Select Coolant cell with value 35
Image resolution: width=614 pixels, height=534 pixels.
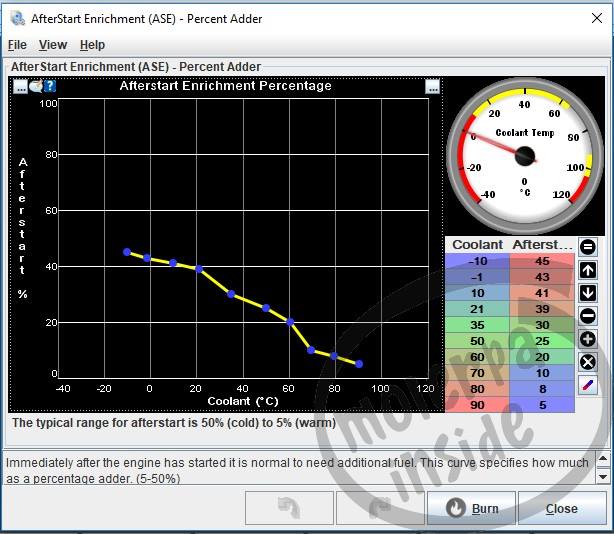pos(477,325)
